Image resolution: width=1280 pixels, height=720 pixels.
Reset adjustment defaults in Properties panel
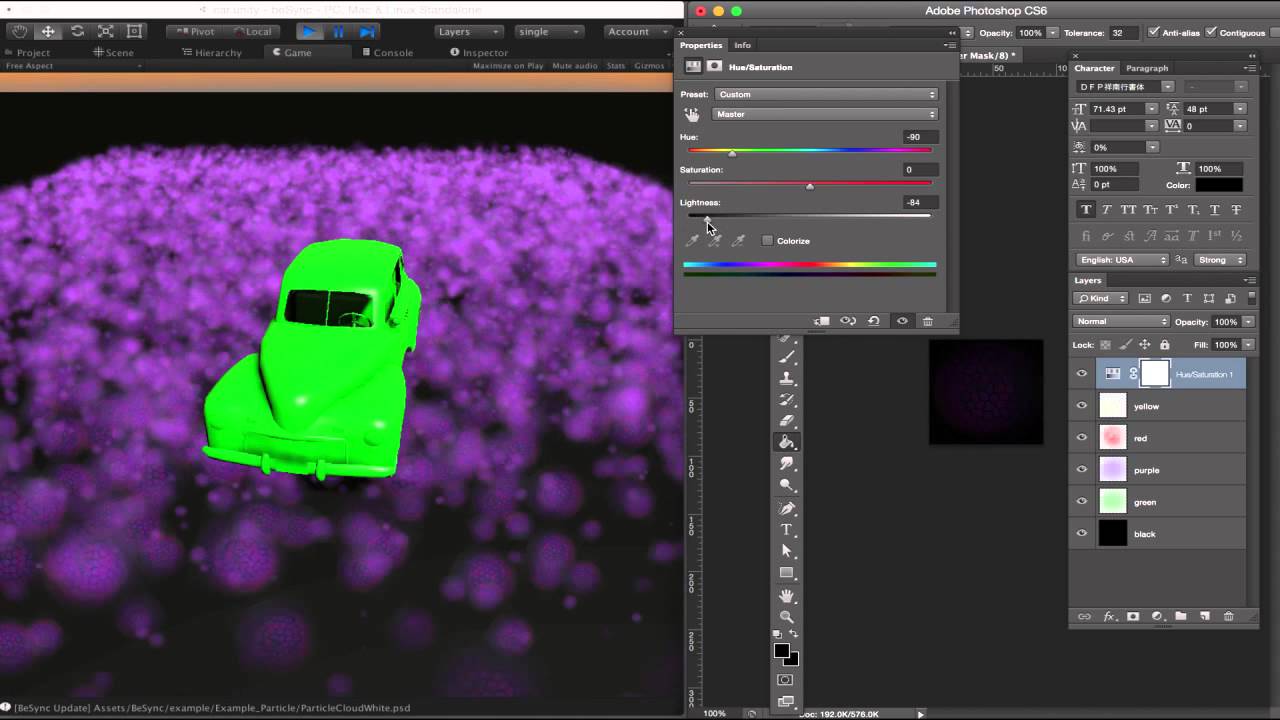[x=874, y=321]
